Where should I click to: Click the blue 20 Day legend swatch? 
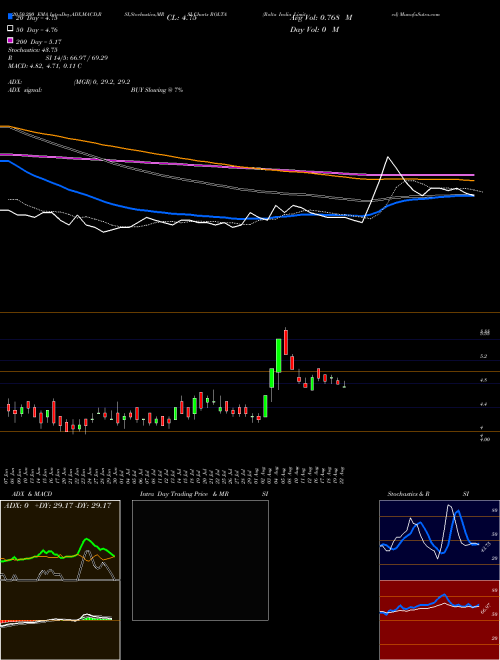pos(10,18)
